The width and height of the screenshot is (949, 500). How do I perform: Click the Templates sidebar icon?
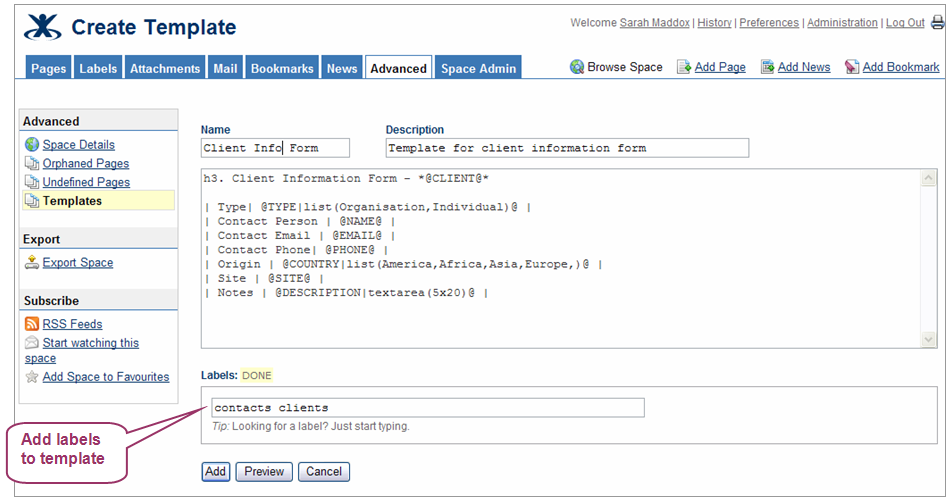[x=32, y=200]
